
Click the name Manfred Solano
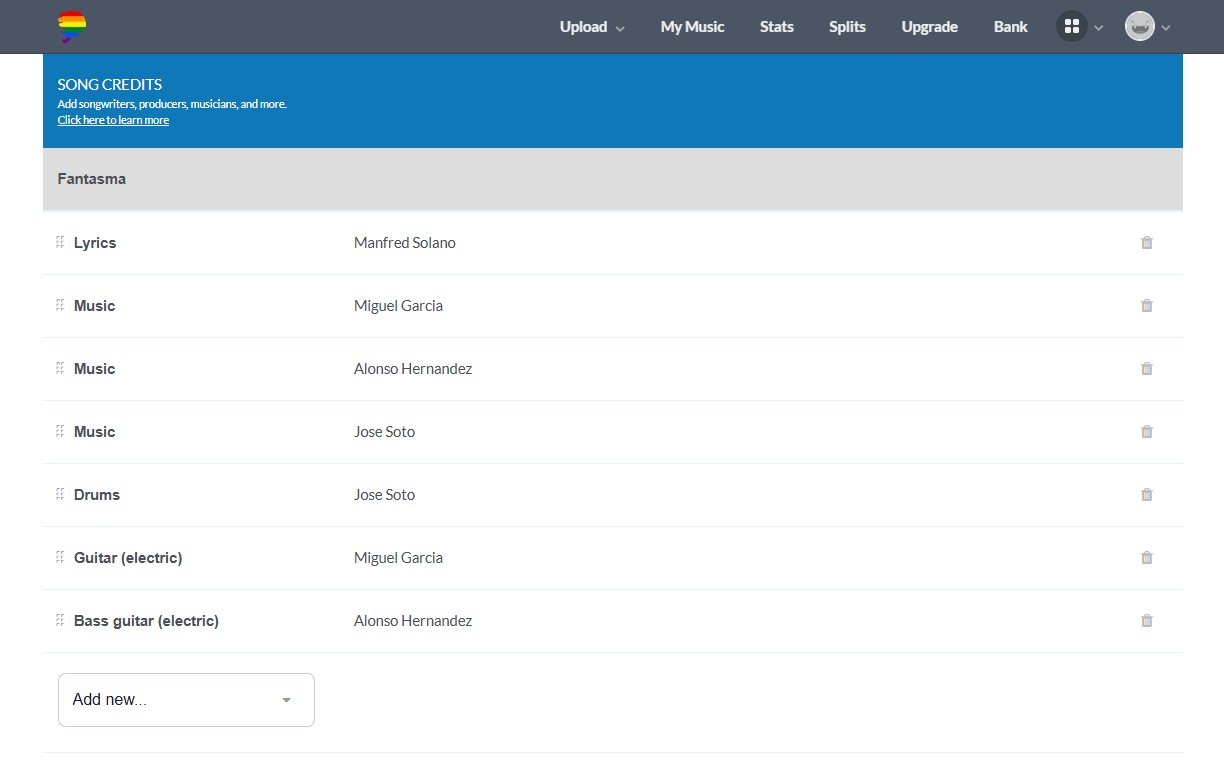[x=405, y=243]
